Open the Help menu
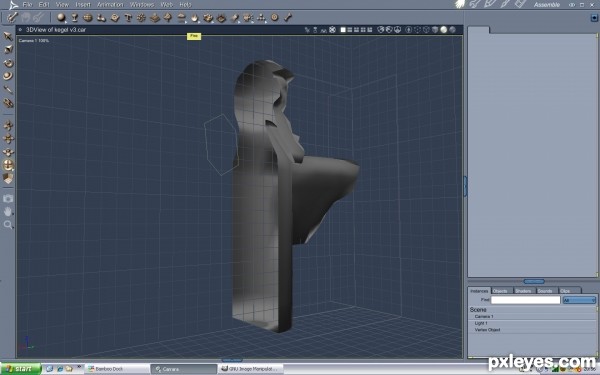This screenshot has height=375, width=600. 185,5
